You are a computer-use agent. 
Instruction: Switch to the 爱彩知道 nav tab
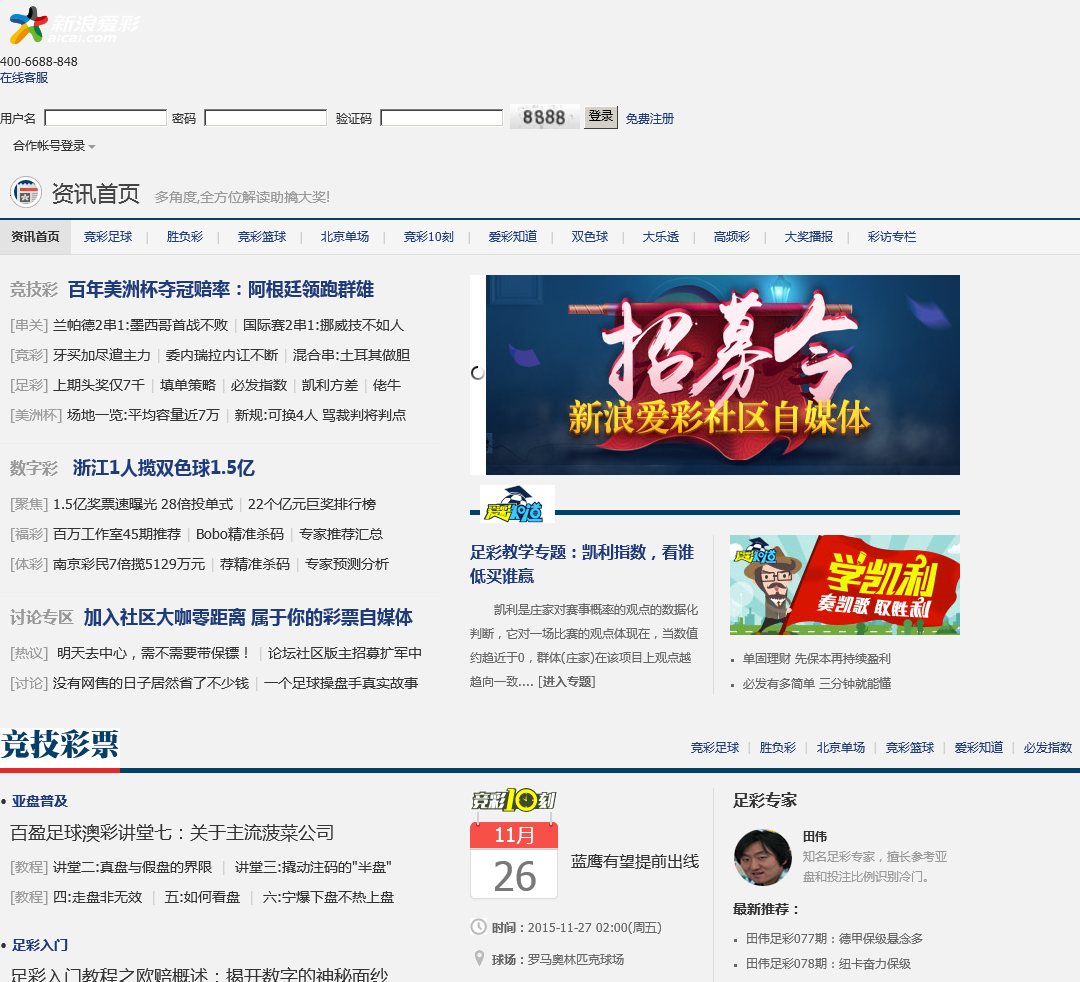512,237
